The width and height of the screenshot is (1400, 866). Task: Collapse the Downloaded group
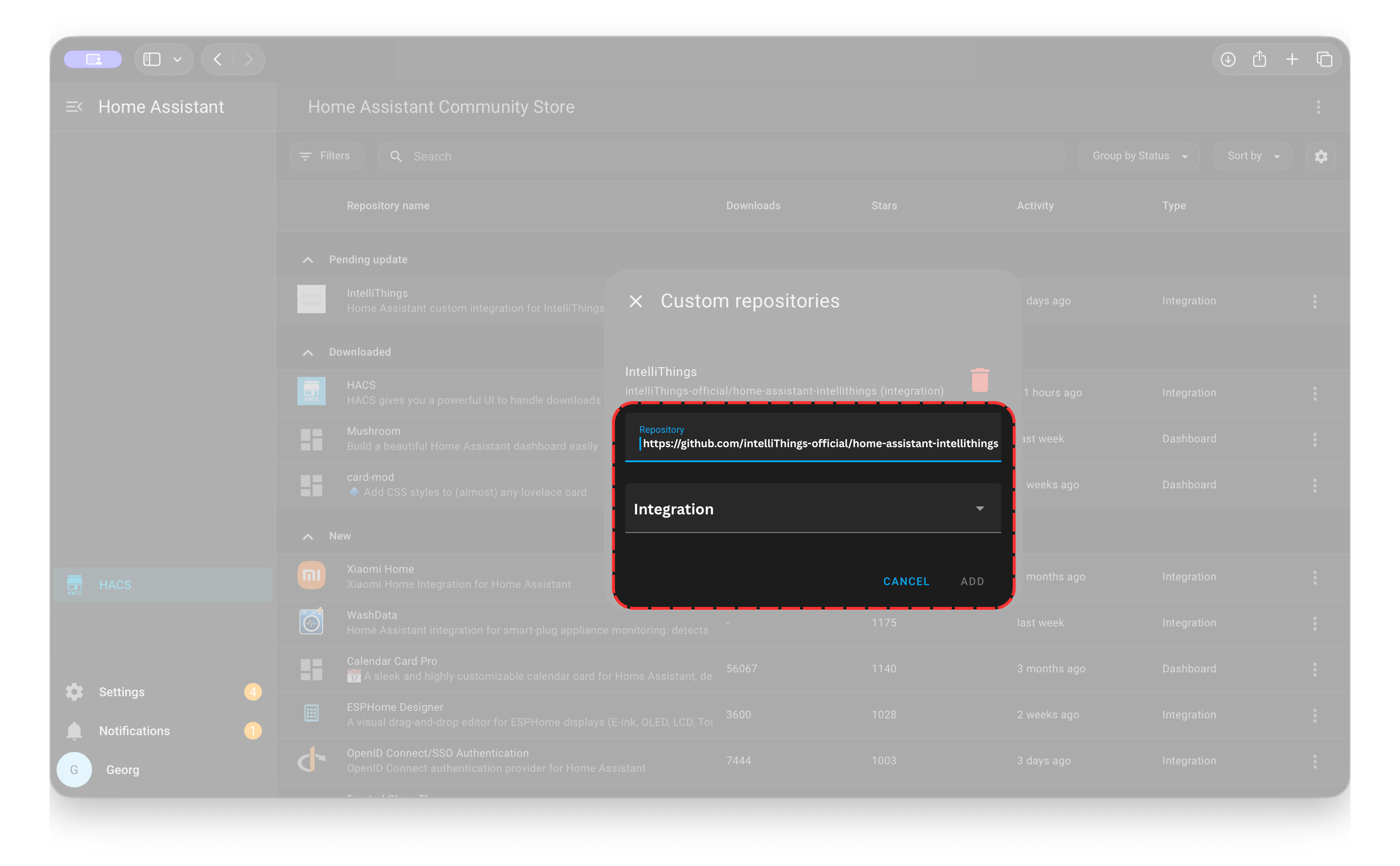pyautogui.click(x=308, y=352)
